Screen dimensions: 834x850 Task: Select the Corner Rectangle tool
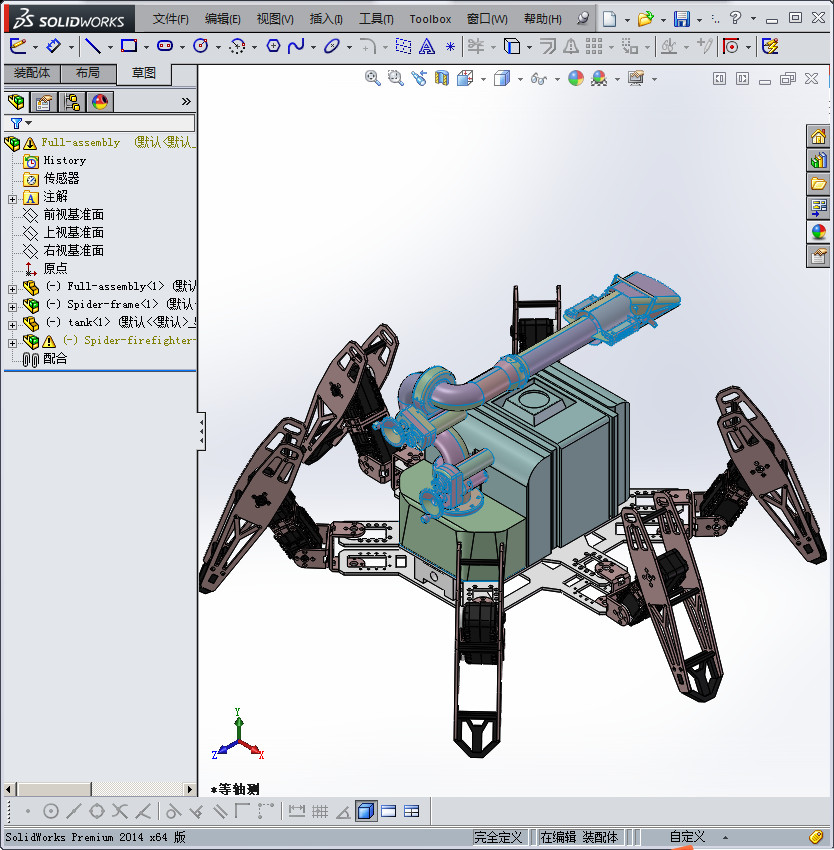click(128, 46)
